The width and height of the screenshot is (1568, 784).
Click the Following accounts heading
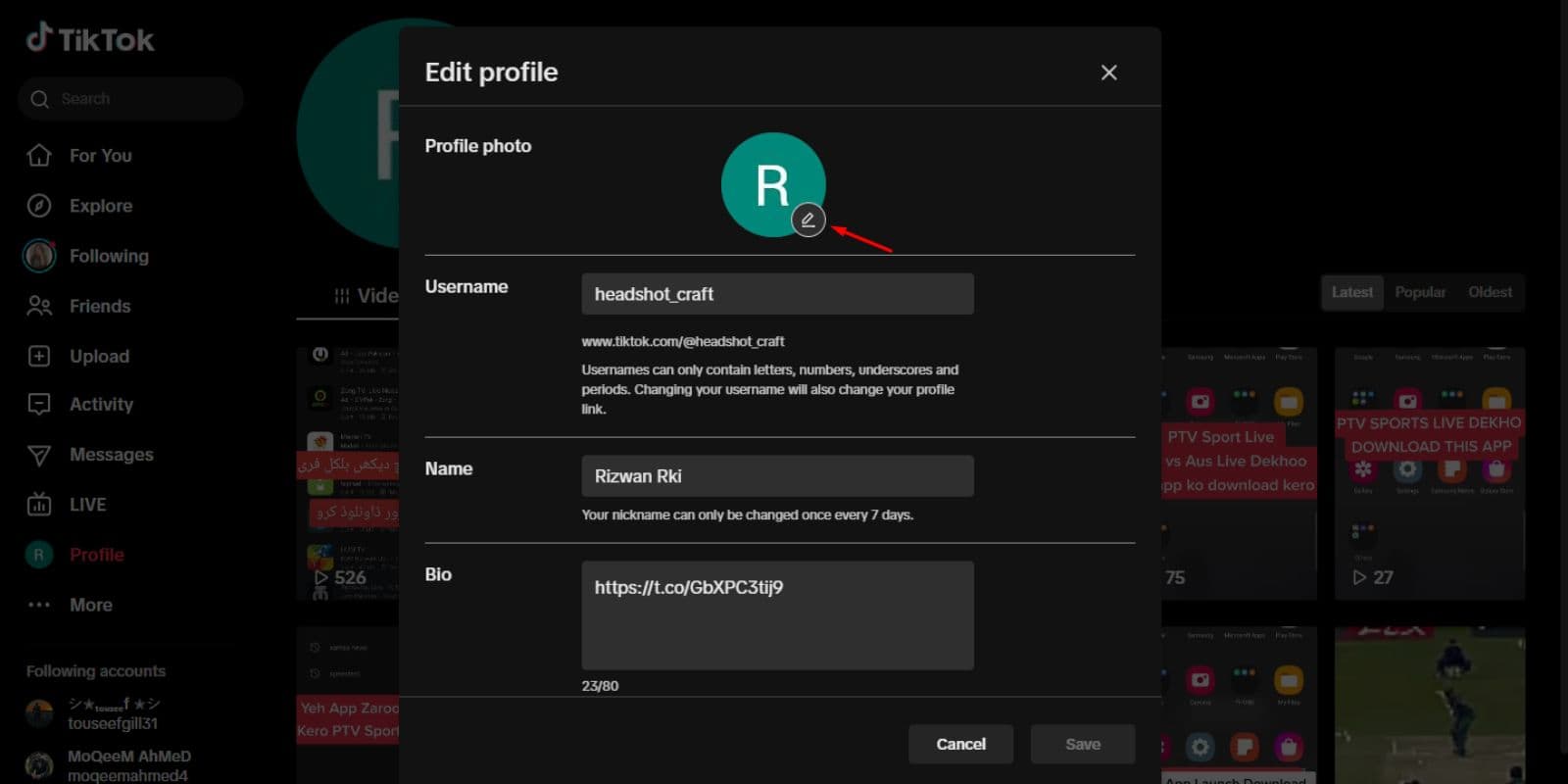point(96,671)
